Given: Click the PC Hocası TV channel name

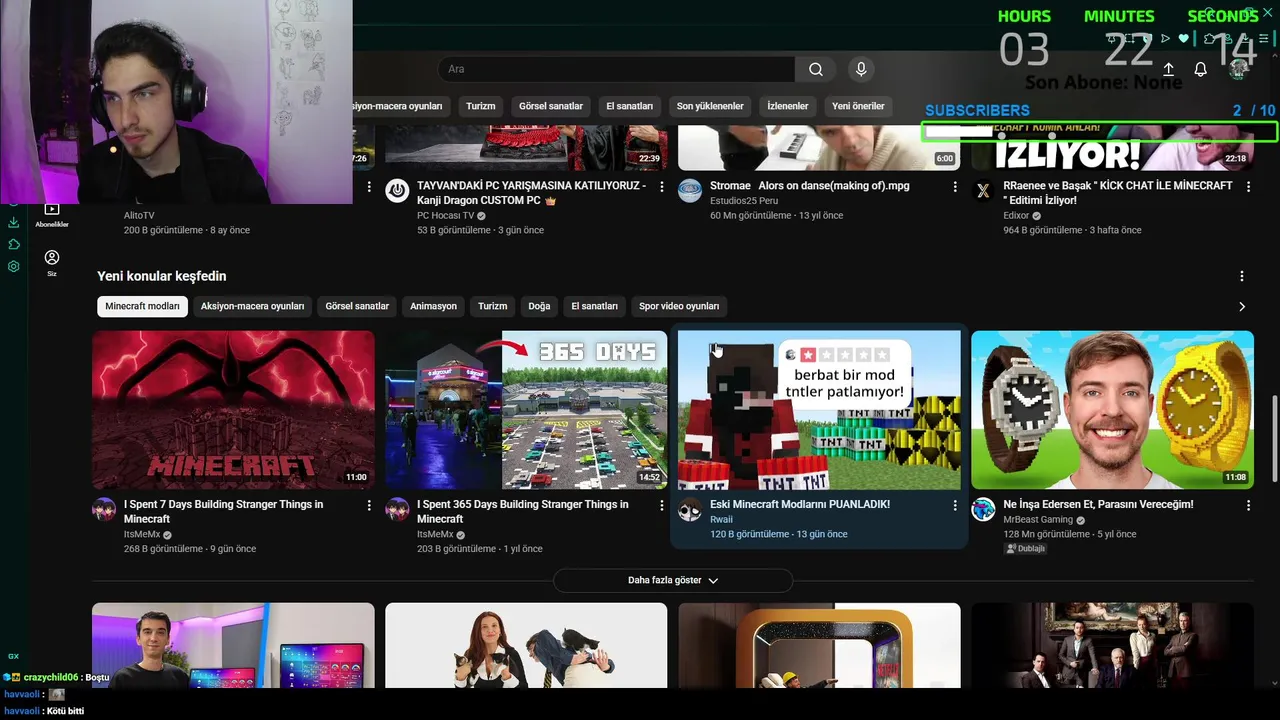Looking at the screenshot, I should (445, 215).
